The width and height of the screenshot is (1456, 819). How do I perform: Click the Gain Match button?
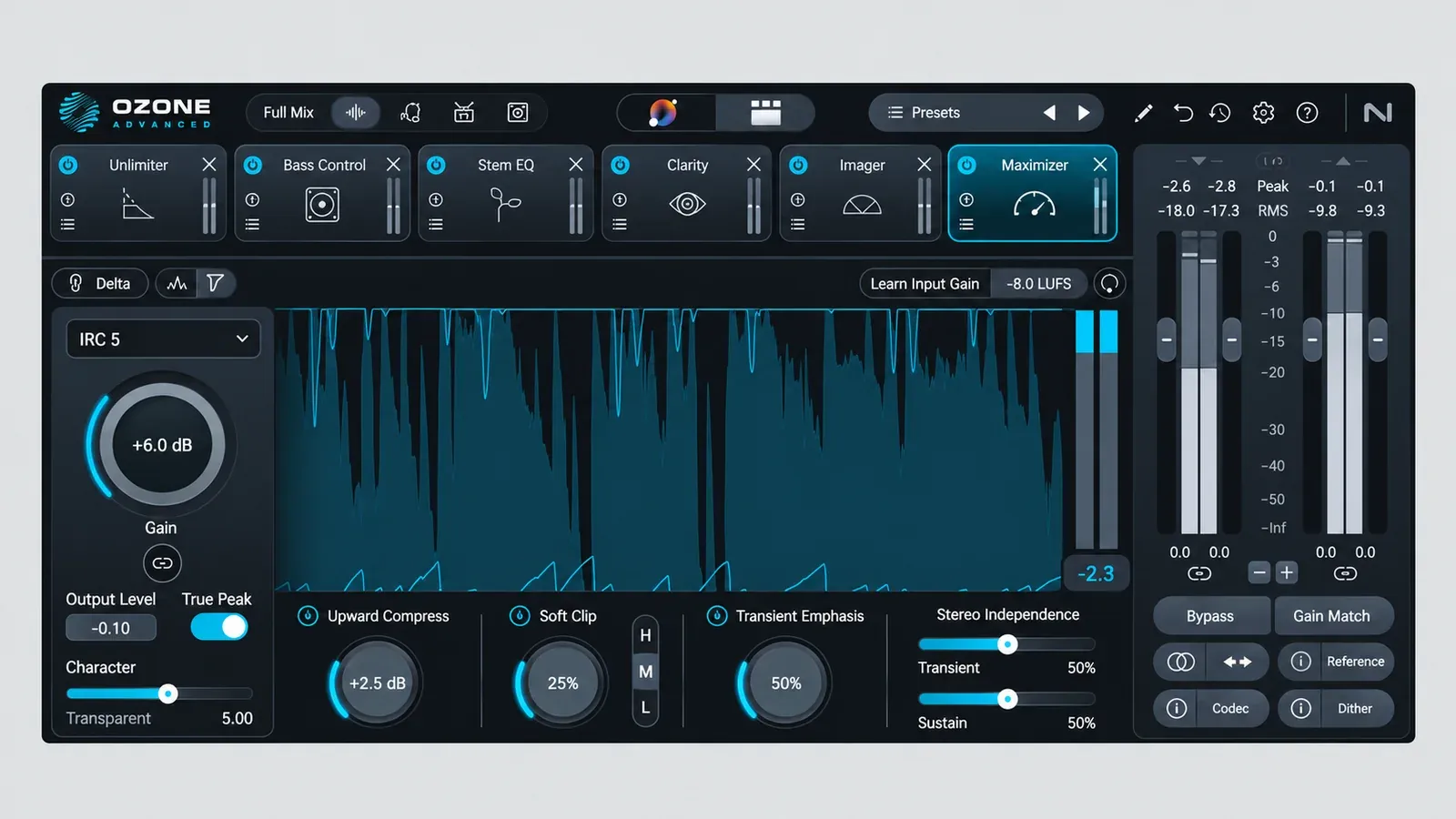(x=1332, y=616)
